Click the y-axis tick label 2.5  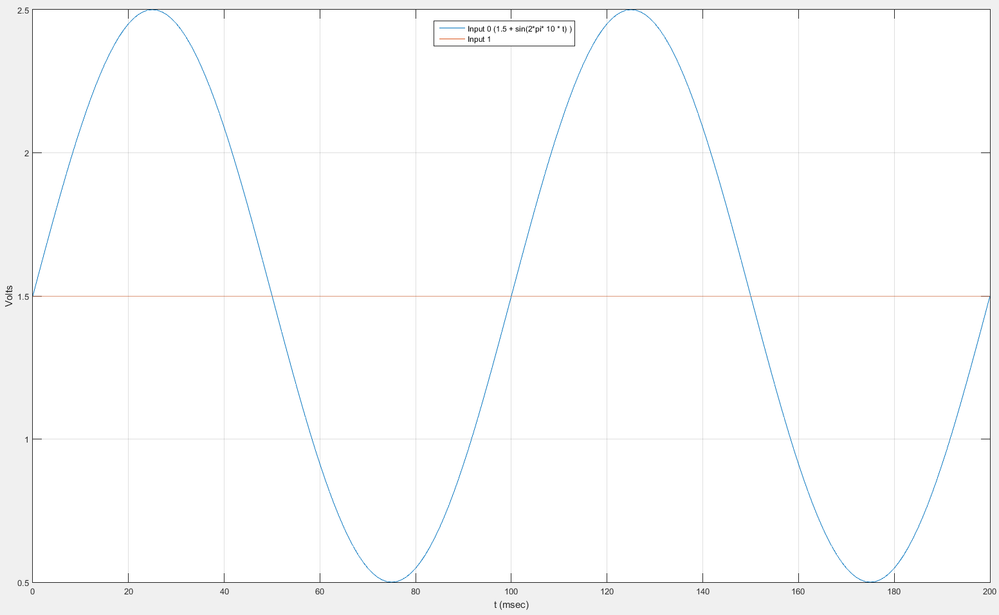pyautogui.click(x=23, y=10)
